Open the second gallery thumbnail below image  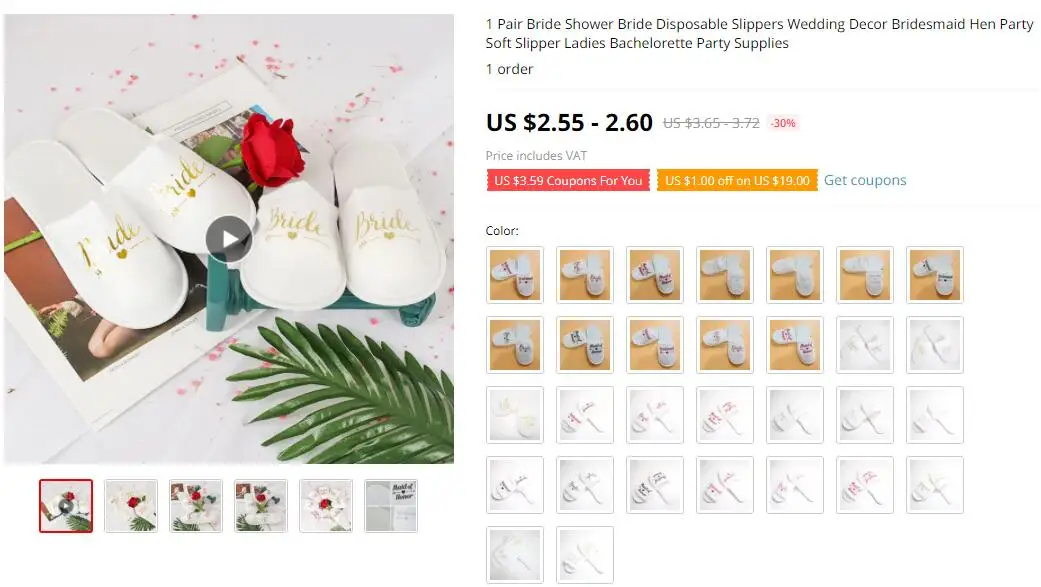point(131,506)
